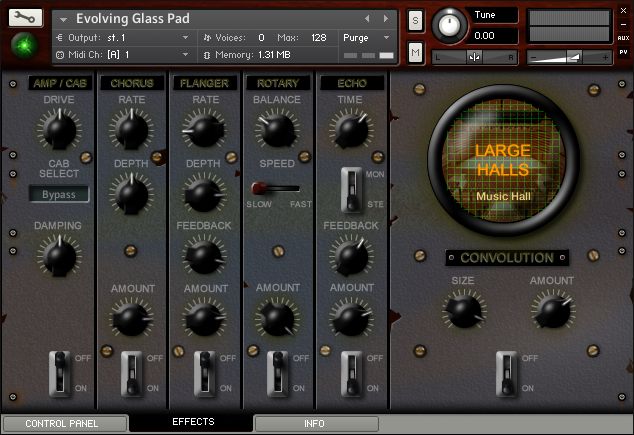Click the instrument volume slider

tap(569, 57)
